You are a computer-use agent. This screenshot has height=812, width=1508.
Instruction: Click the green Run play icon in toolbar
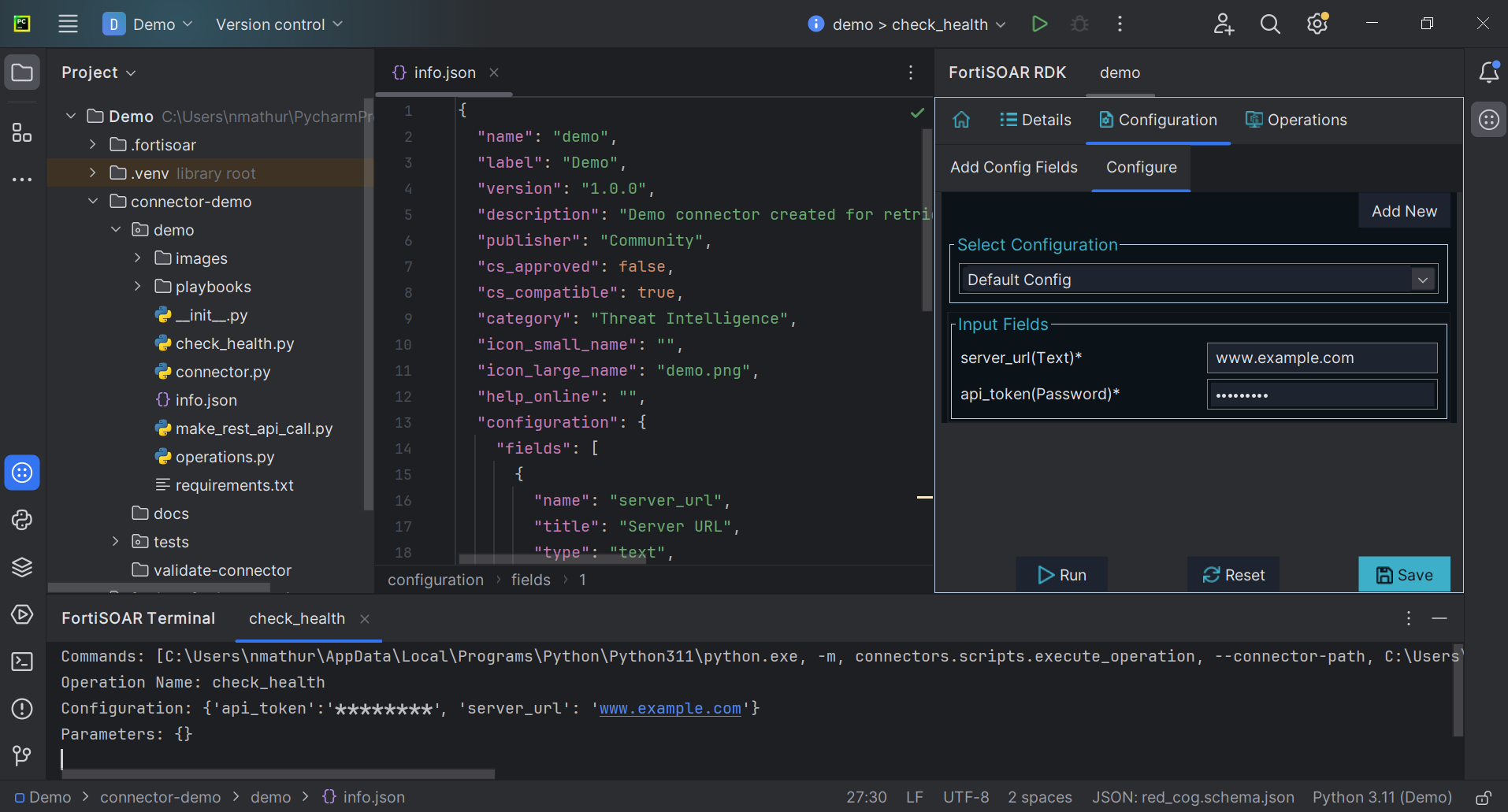[x=1039, y=24]
